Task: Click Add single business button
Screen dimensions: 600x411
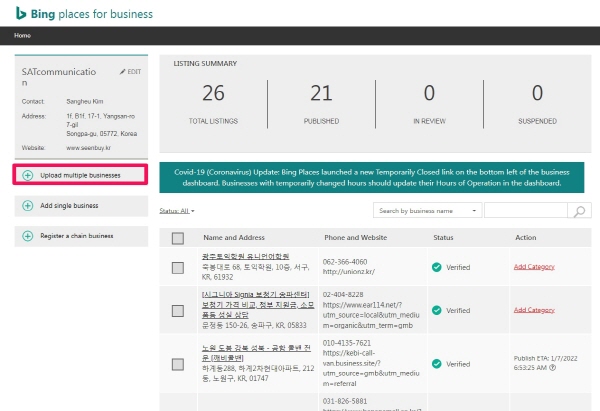Action: (x=81, y=206)
